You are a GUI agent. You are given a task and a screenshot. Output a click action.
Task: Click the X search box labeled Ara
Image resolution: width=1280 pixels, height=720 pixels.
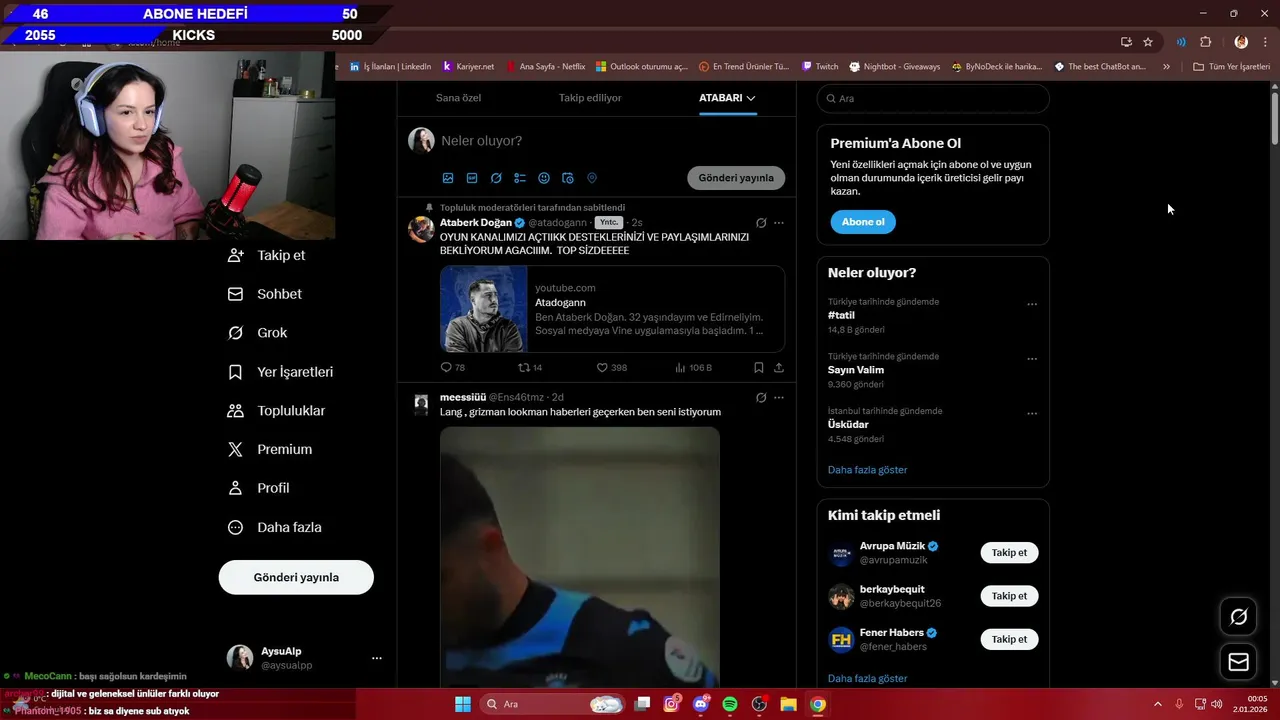click(x=933, y=98)
